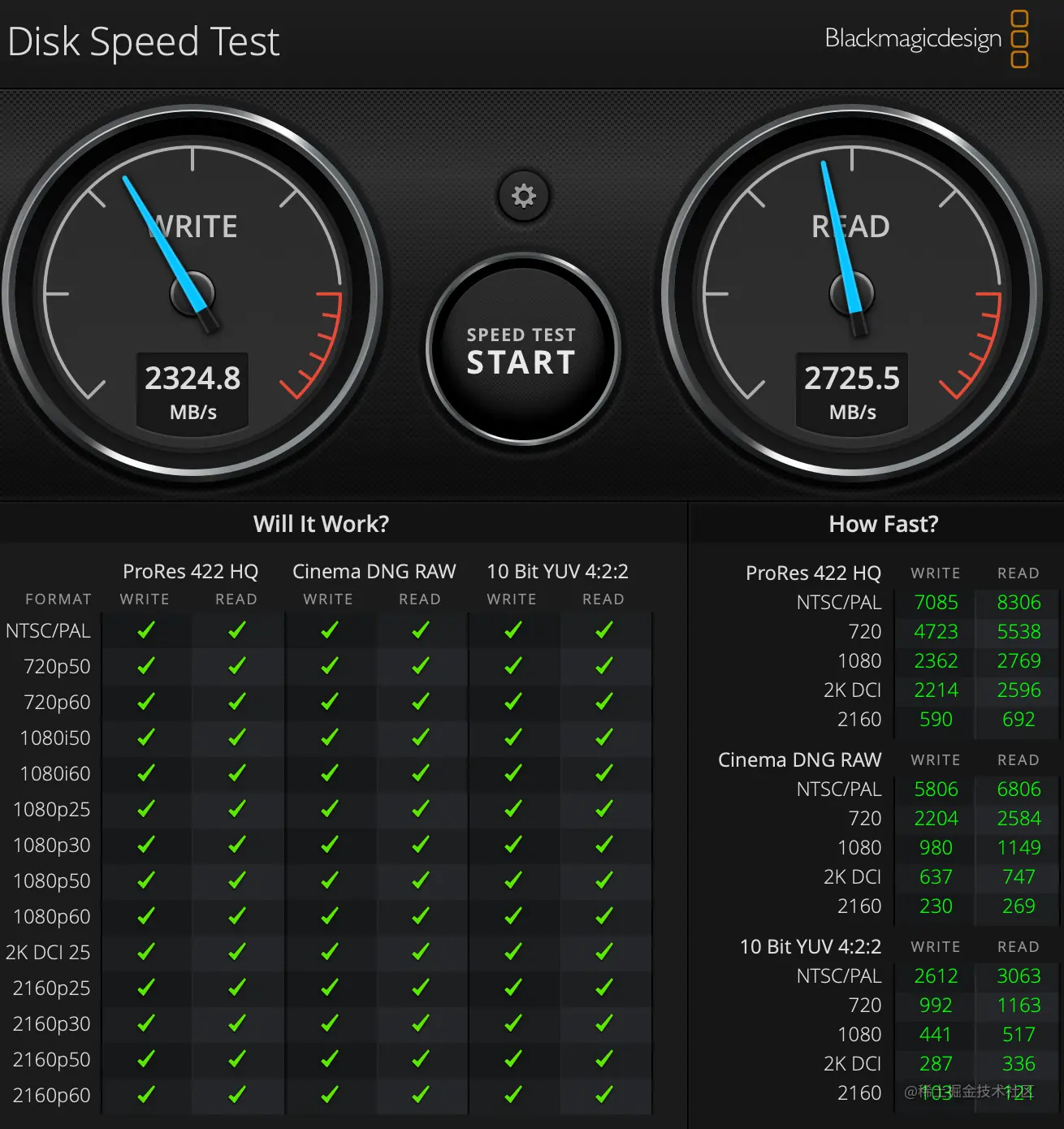The image size is (1064, 1129).
Task: Click the 2160p60 format row label
Action: click(x=52, y=1096)
